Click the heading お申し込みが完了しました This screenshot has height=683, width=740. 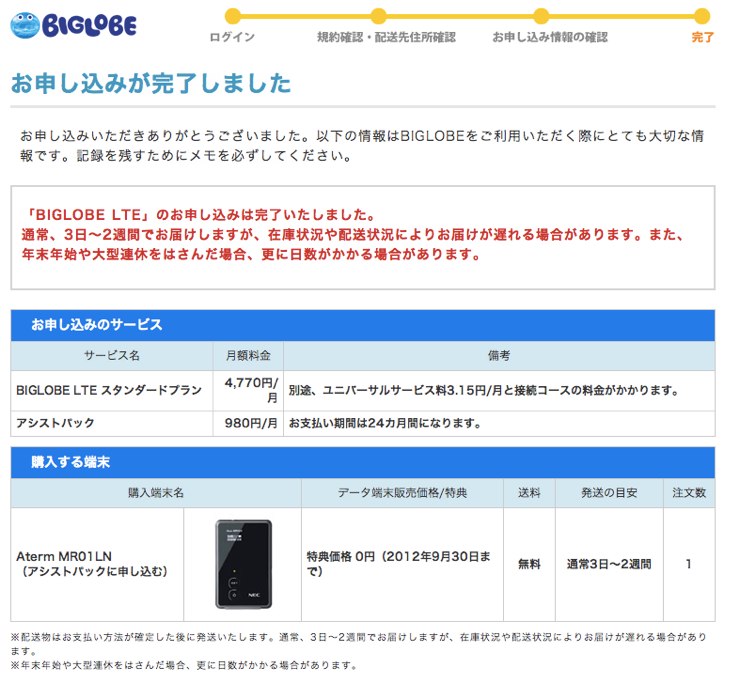[151, 83]
